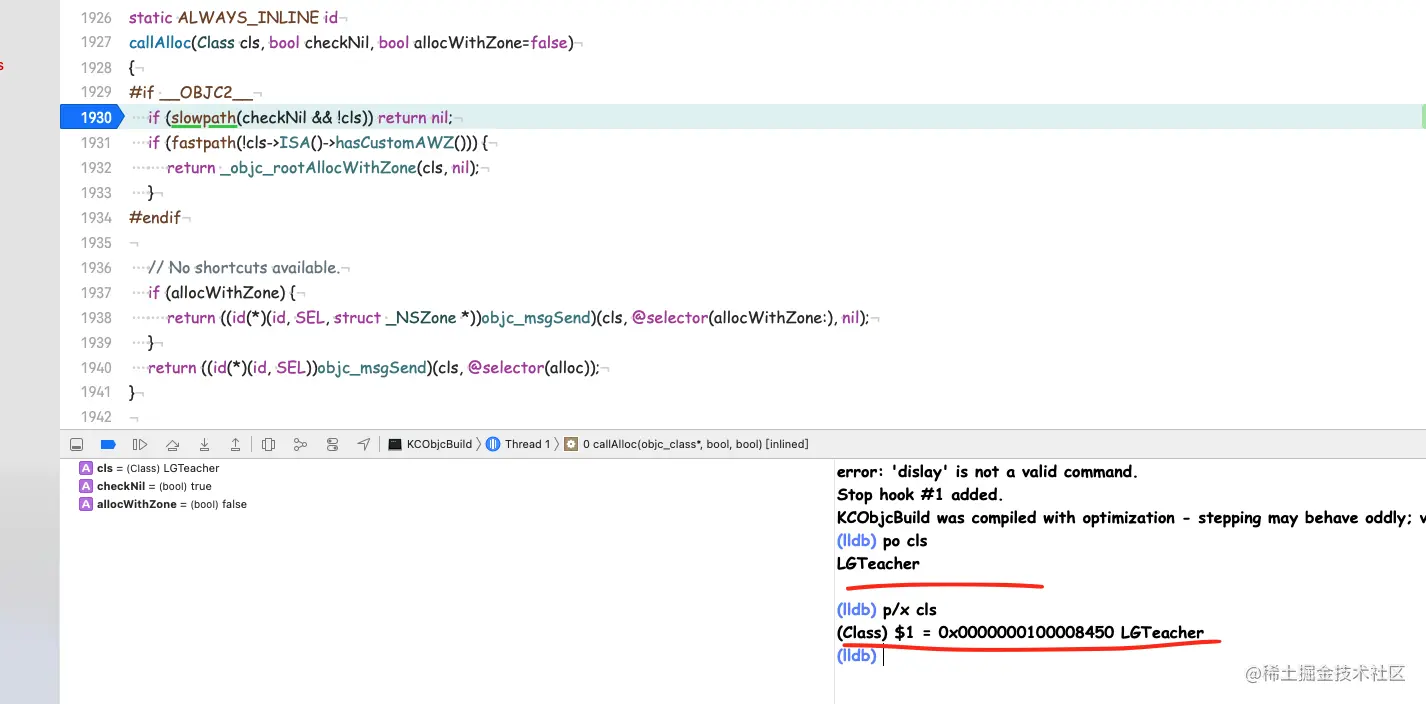Open the Thread 1 jump bar selector

click(518, 444)
